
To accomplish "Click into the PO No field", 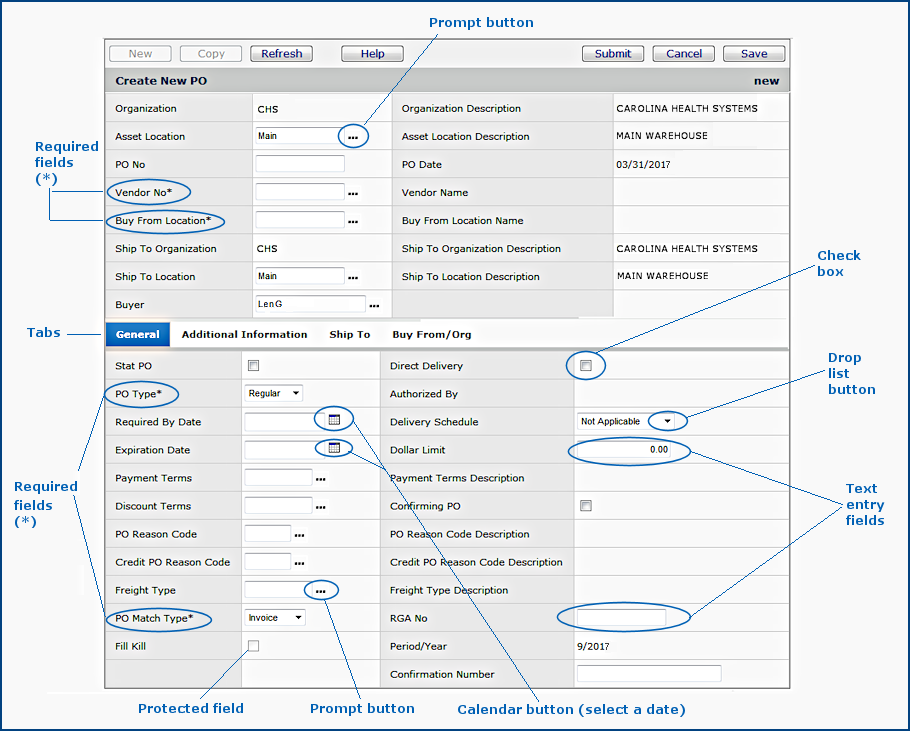I will click(x=299, y=164).
